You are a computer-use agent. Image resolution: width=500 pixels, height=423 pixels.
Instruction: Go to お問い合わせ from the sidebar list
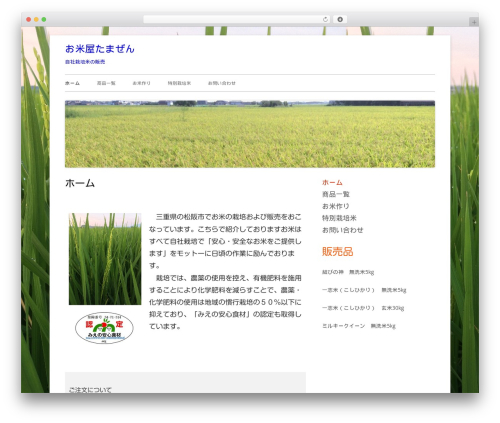pyautogui.click(x=342, y=230)
